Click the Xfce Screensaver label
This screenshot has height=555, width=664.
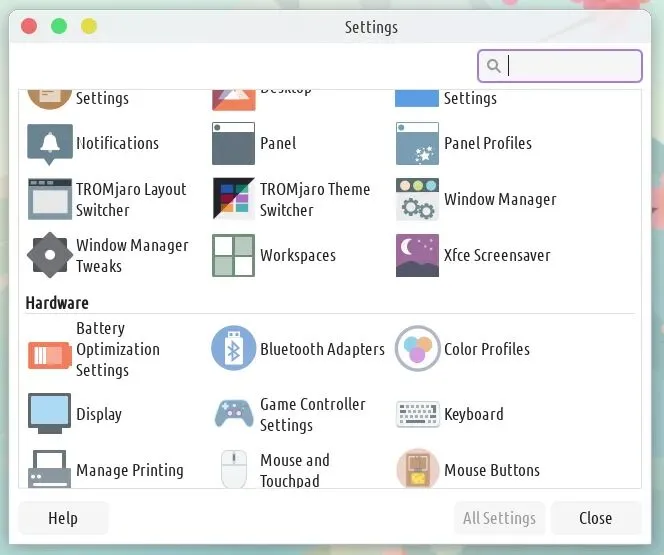[x=497, y=255]
